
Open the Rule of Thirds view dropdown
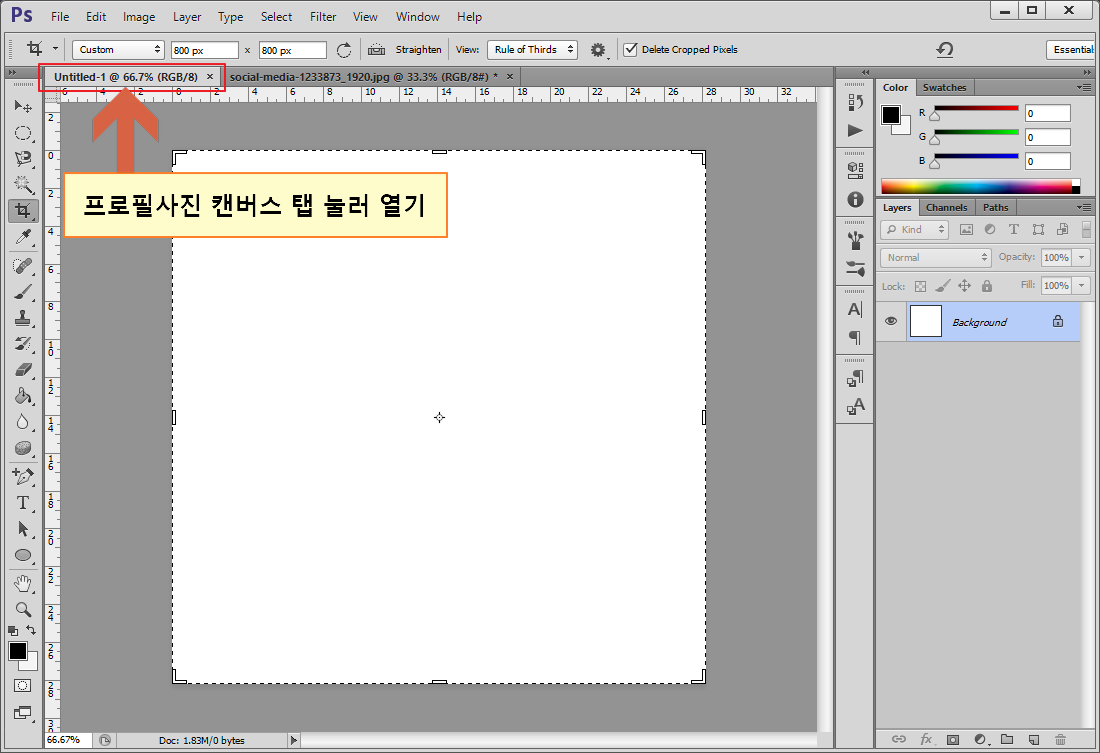point(532,50)
